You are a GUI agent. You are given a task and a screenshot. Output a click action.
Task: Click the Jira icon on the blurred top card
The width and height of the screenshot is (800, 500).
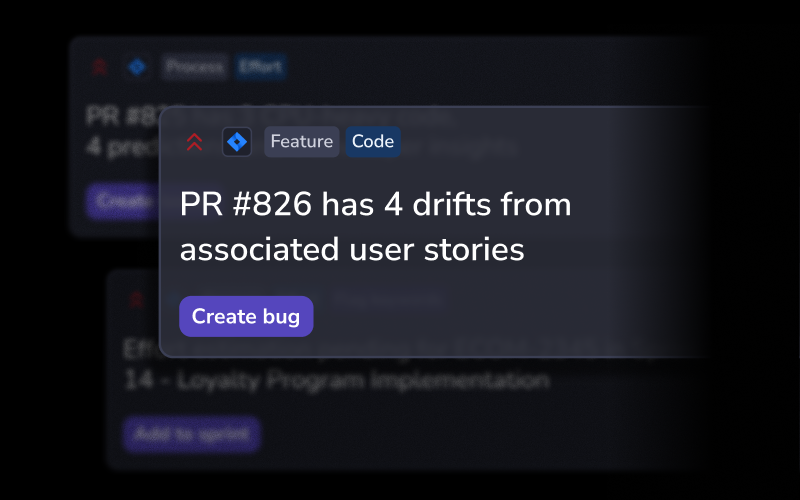137,67
